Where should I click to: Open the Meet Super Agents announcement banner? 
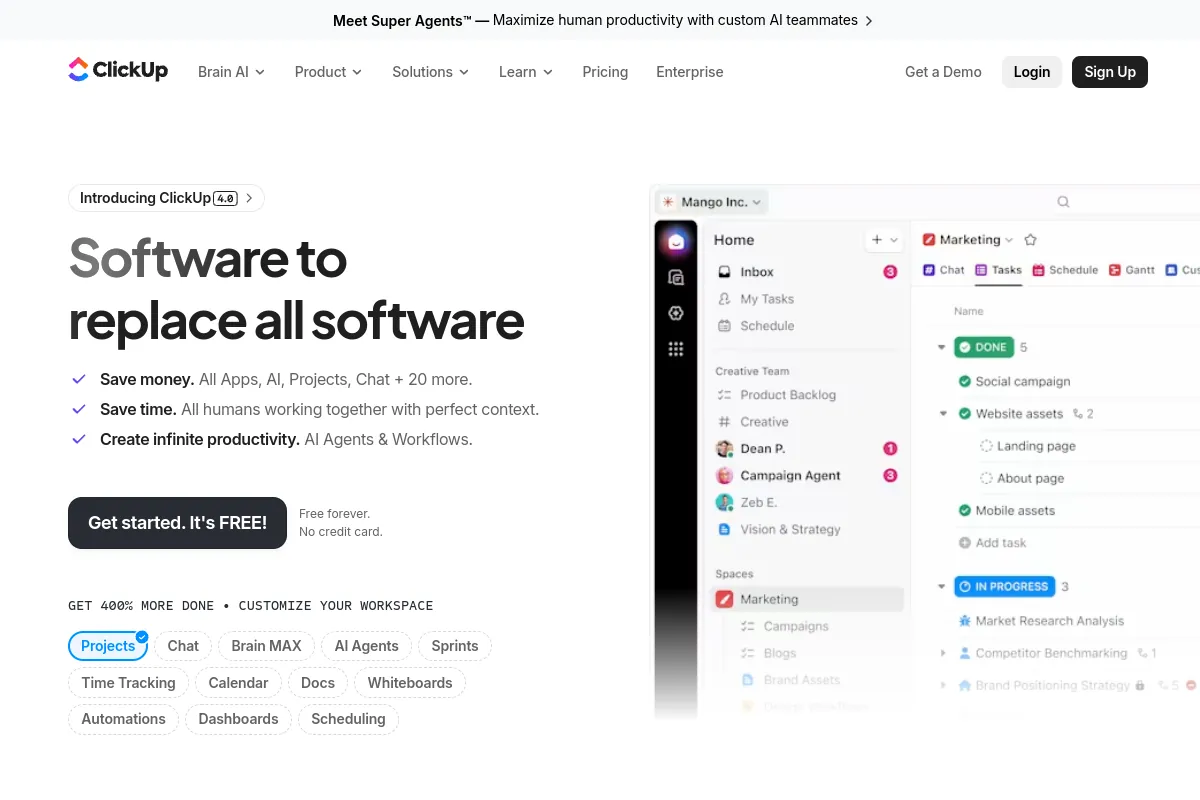click(600, 20)
